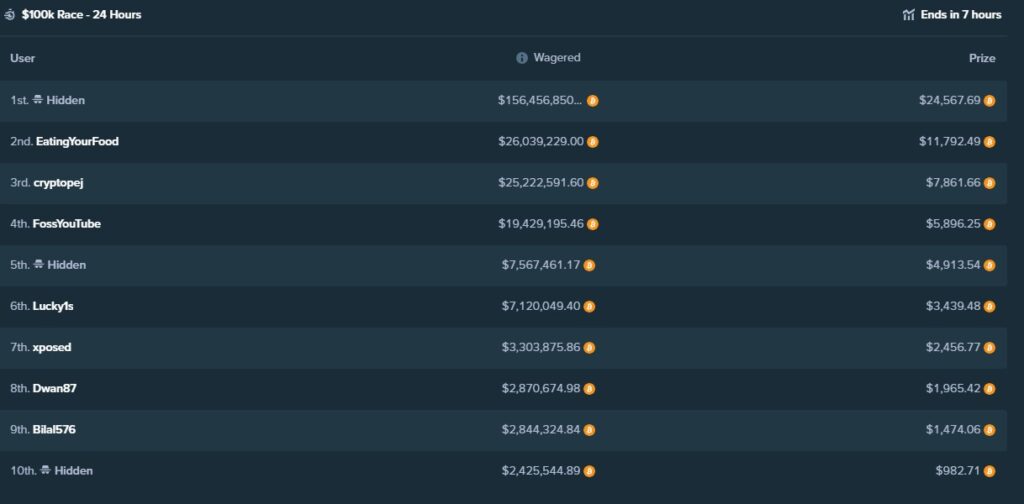Select the FossYouTube username
Viewport: 1024px width, 504px height.
[67, 224]
